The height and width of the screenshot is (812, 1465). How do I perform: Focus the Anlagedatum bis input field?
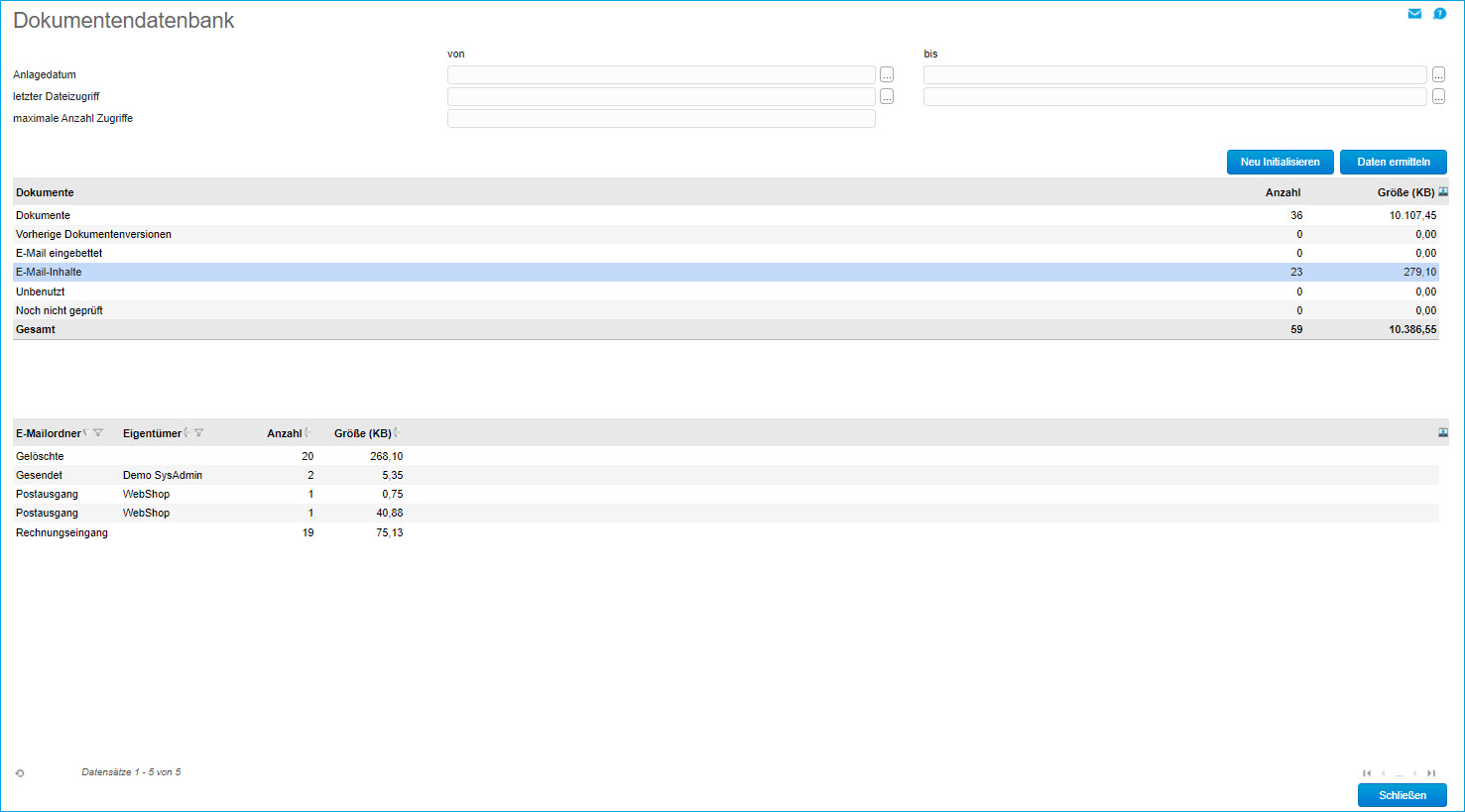[1175, 74]
